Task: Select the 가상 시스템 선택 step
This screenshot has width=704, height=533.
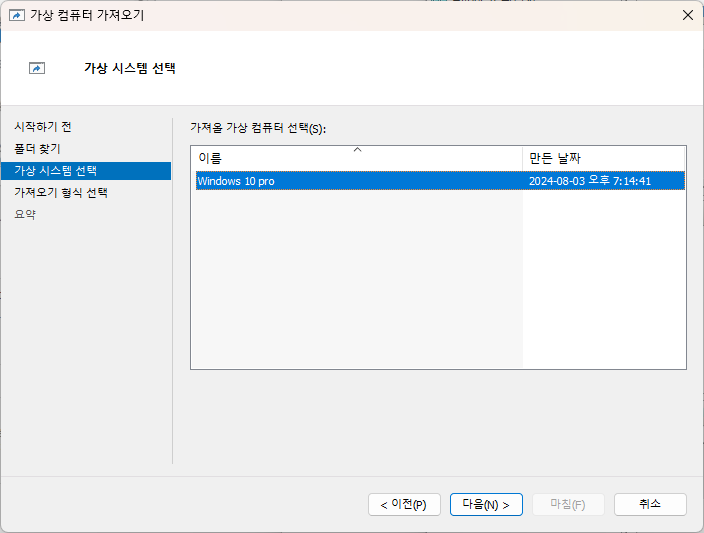Action: (86, 171)
